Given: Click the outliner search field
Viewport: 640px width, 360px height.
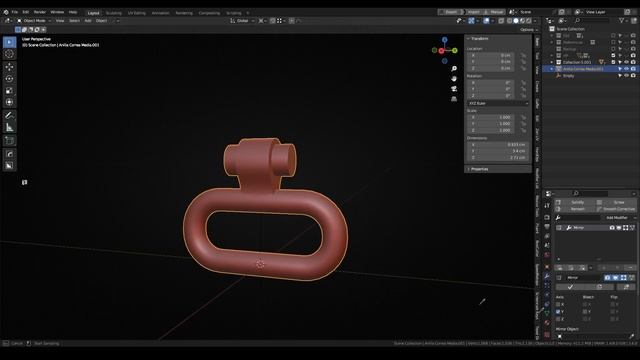Looking at the screenshot, I should pos(592,20).
